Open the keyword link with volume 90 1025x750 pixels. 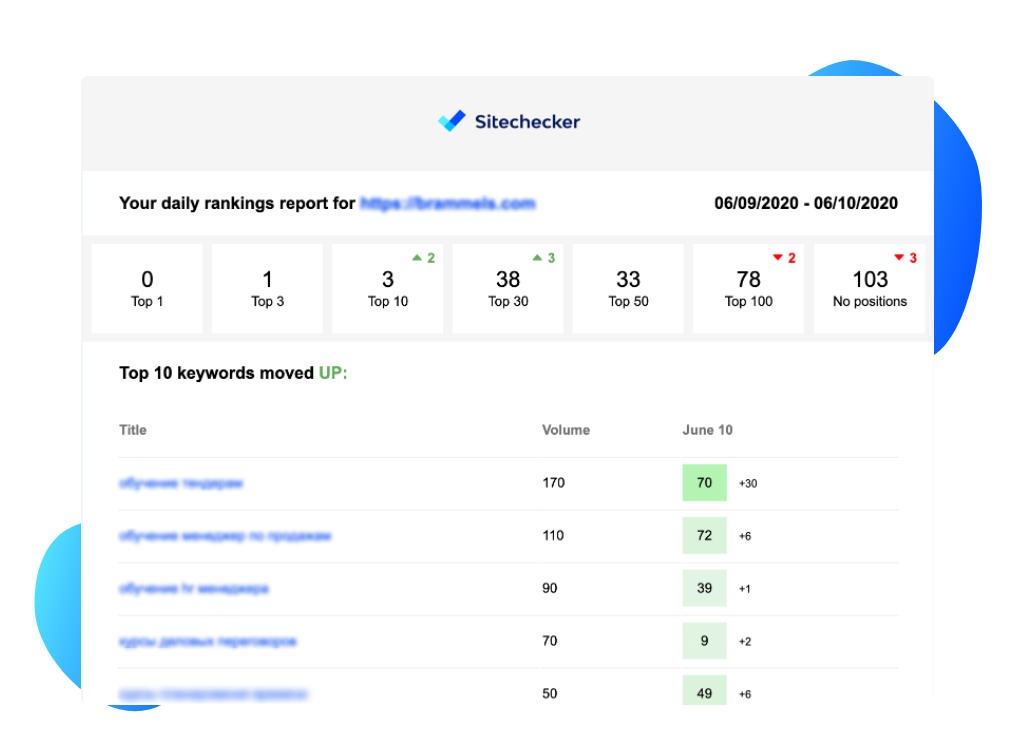pos(193,588)
